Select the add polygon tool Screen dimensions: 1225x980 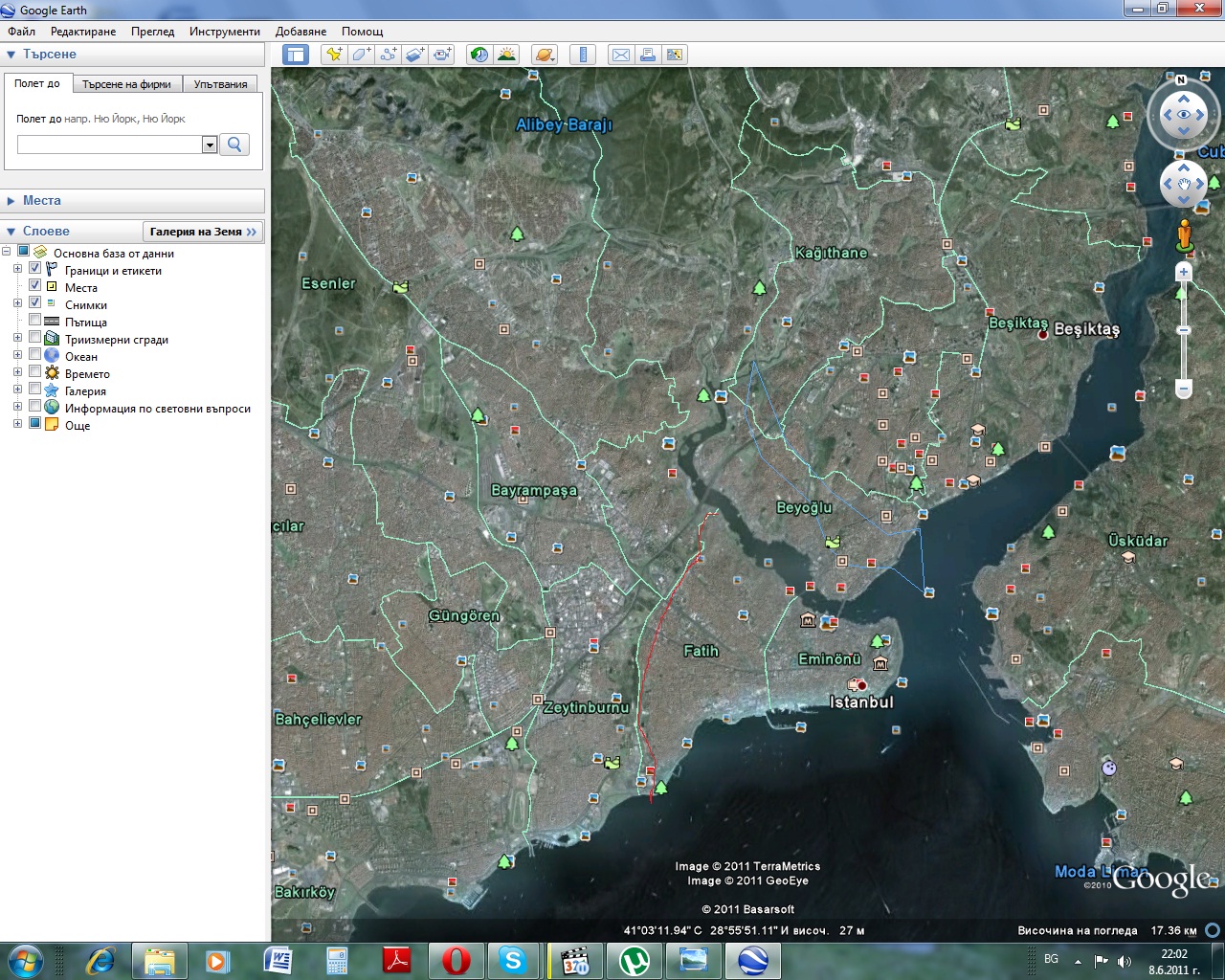pyautogui.click(x=361, y=55)
